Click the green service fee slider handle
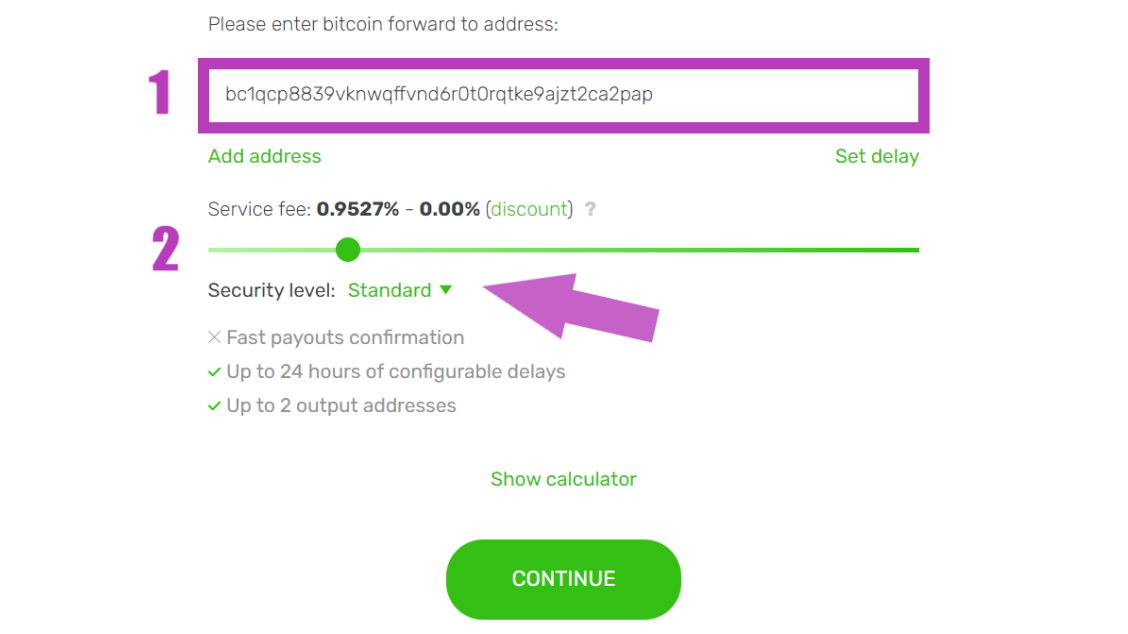This screenshot has height=634, width=1128. tap(348, 249)
